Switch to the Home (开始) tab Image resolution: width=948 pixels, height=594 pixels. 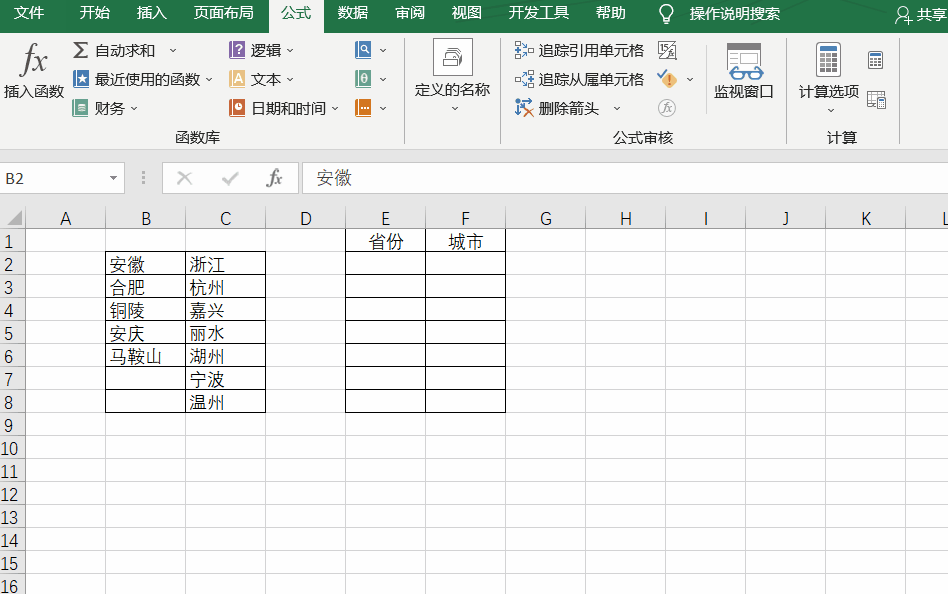tap(95, 13)
